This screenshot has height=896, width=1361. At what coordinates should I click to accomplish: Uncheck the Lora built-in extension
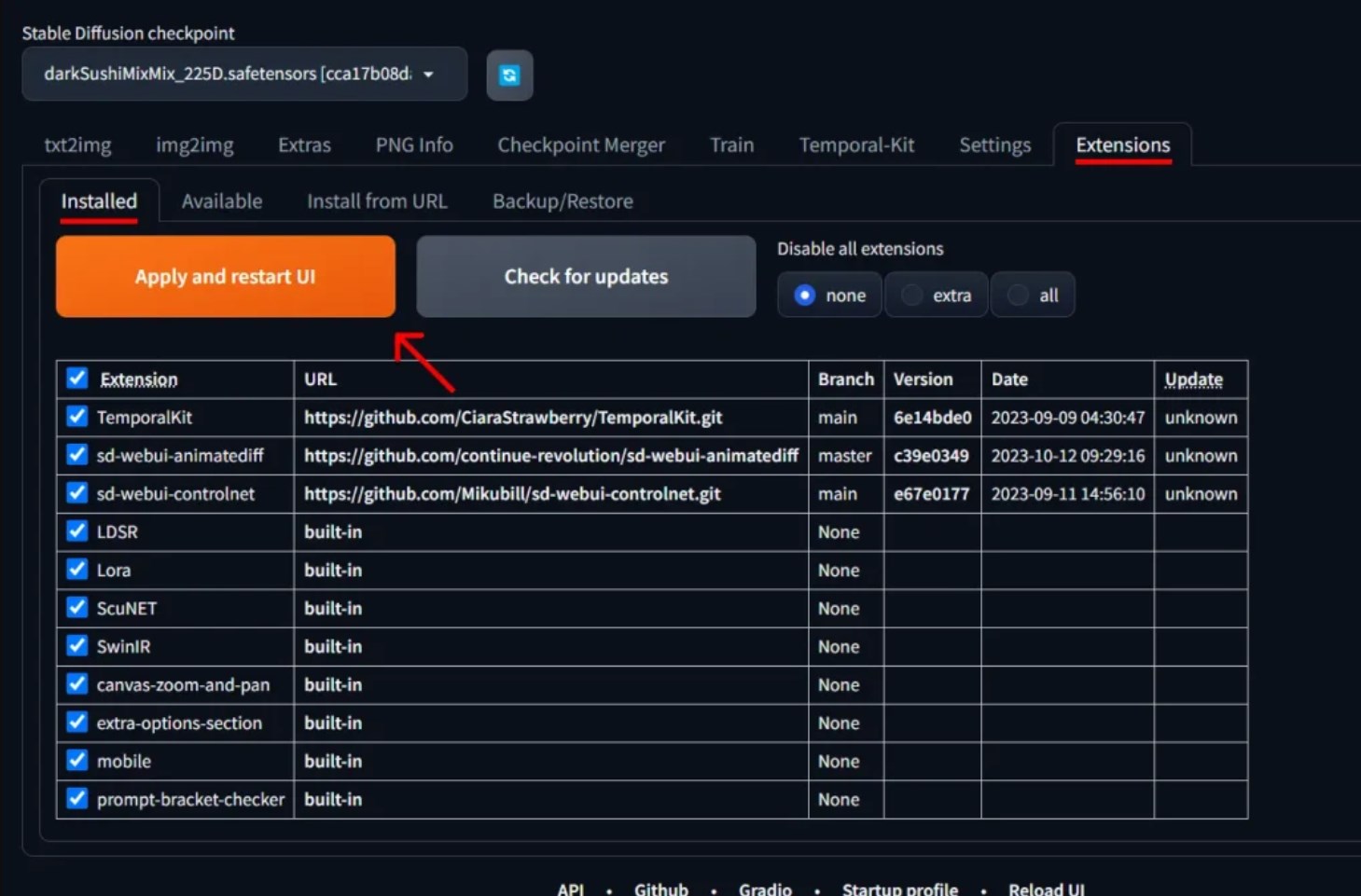77,570
